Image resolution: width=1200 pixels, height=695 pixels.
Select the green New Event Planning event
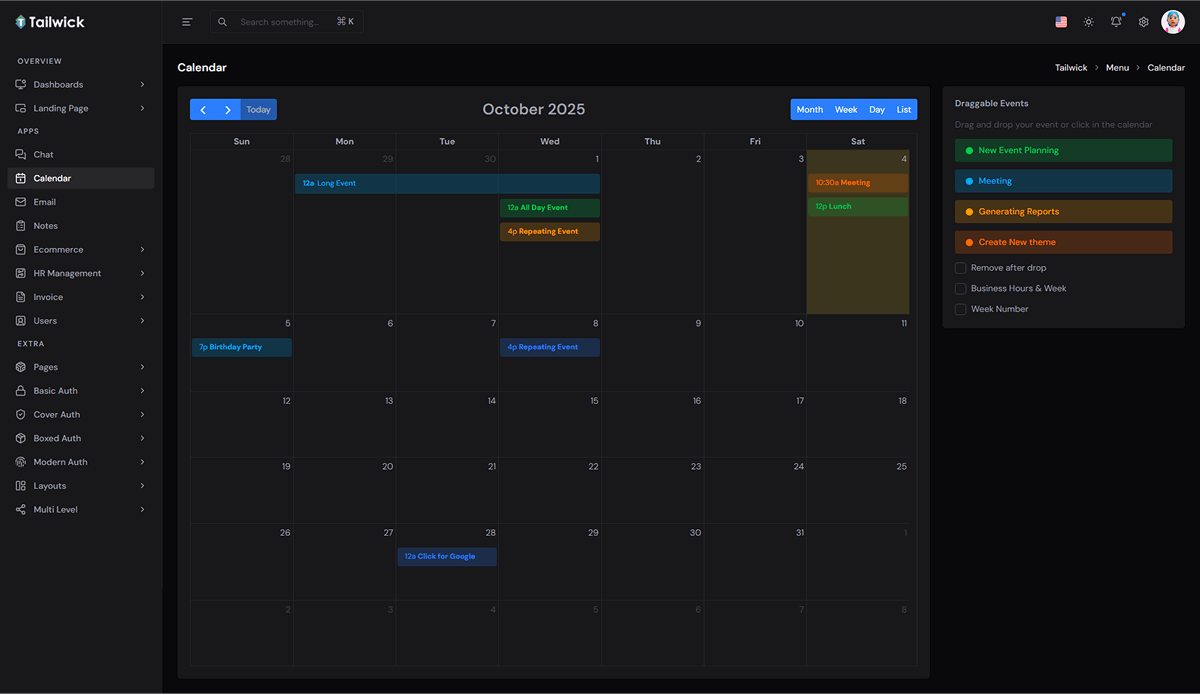1063,150
